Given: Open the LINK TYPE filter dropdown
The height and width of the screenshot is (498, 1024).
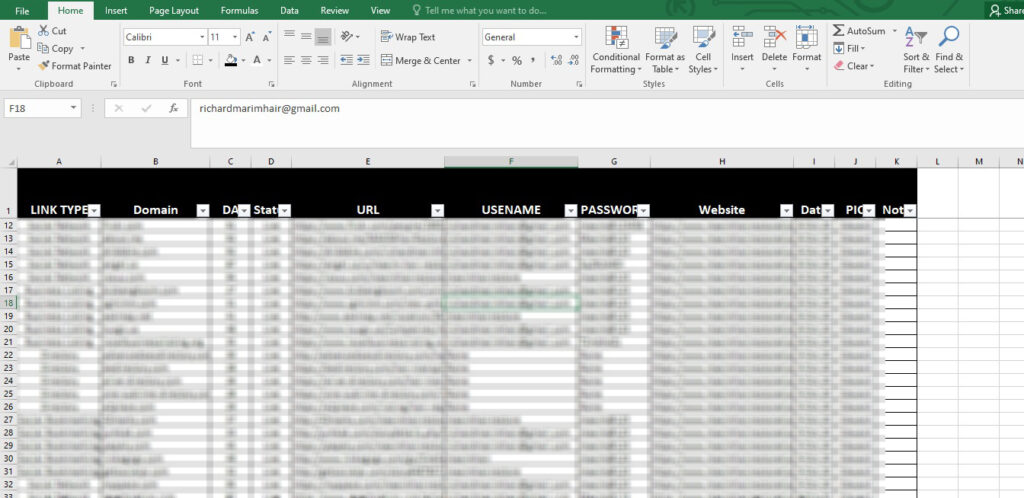Looking at the screenshot, I should [x=95, y=210].
